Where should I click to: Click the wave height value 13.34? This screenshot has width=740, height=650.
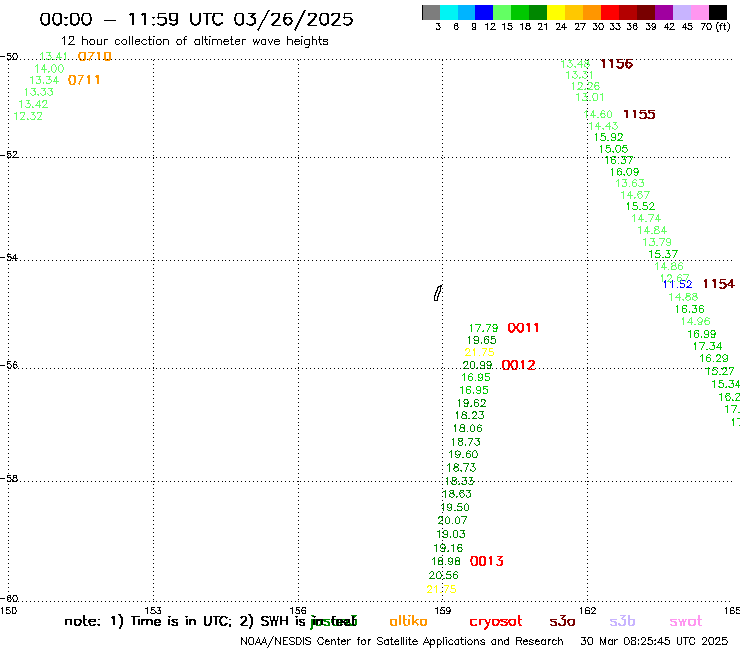(44, 80)
